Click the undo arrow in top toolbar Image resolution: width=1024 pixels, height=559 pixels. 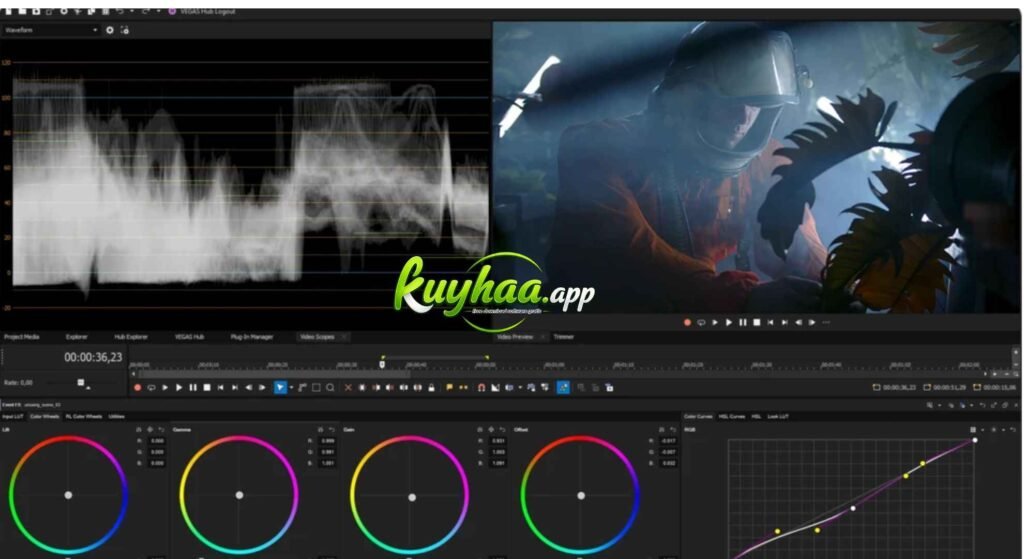pyautogui.click(x=120, y=11)
